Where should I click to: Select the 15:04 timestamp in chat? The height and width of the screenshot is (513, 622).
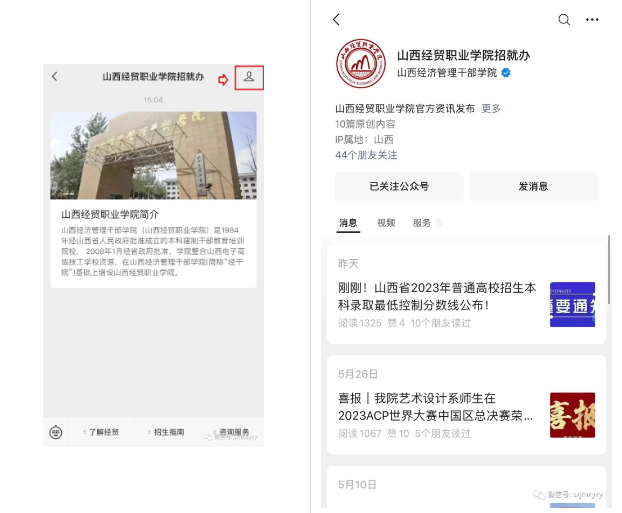click(153, 100)
